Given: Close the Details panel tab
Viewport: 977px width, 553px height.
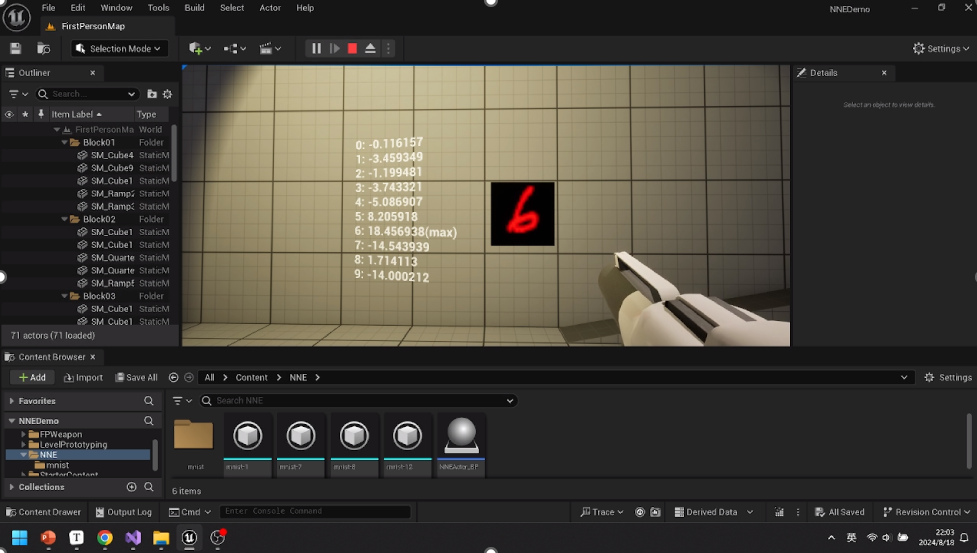Looking at the screenshot, I should [884, 73].
